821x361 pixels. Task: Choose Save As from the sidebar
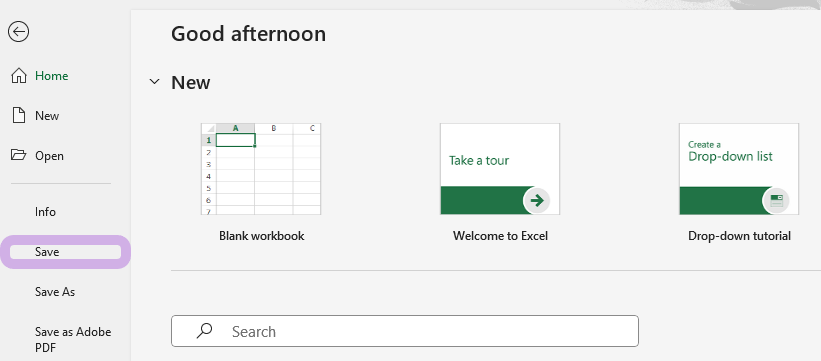(55, 292)
